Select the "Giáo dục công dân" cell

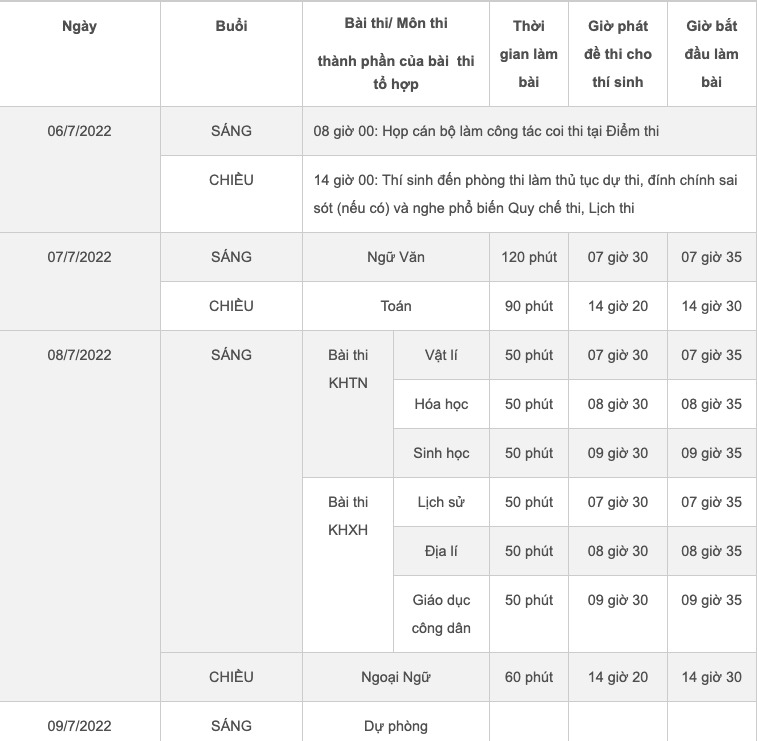click(x=441, y=614)
